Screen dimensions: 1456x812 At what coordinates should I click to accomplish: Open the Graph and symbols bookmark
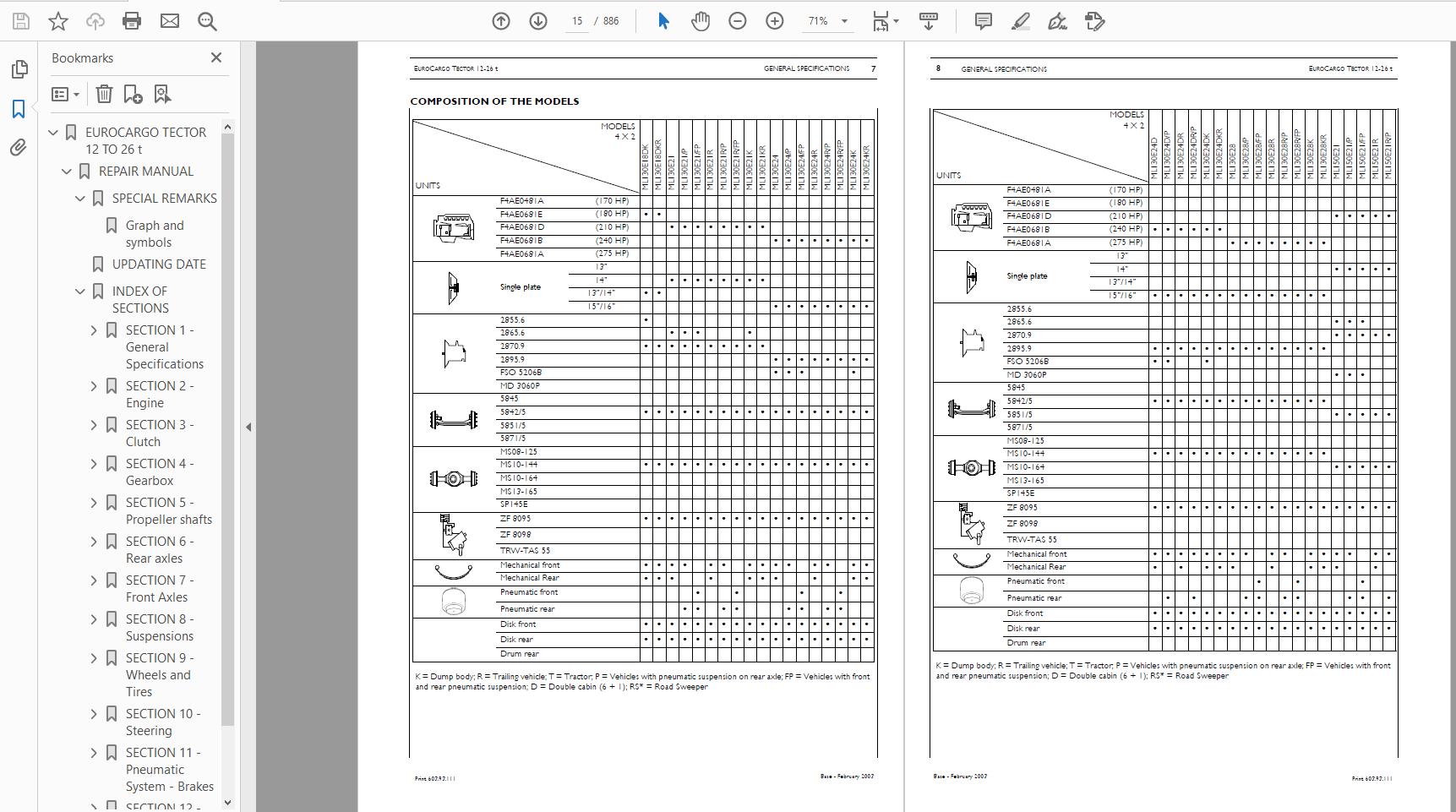(x=155, y=234)
